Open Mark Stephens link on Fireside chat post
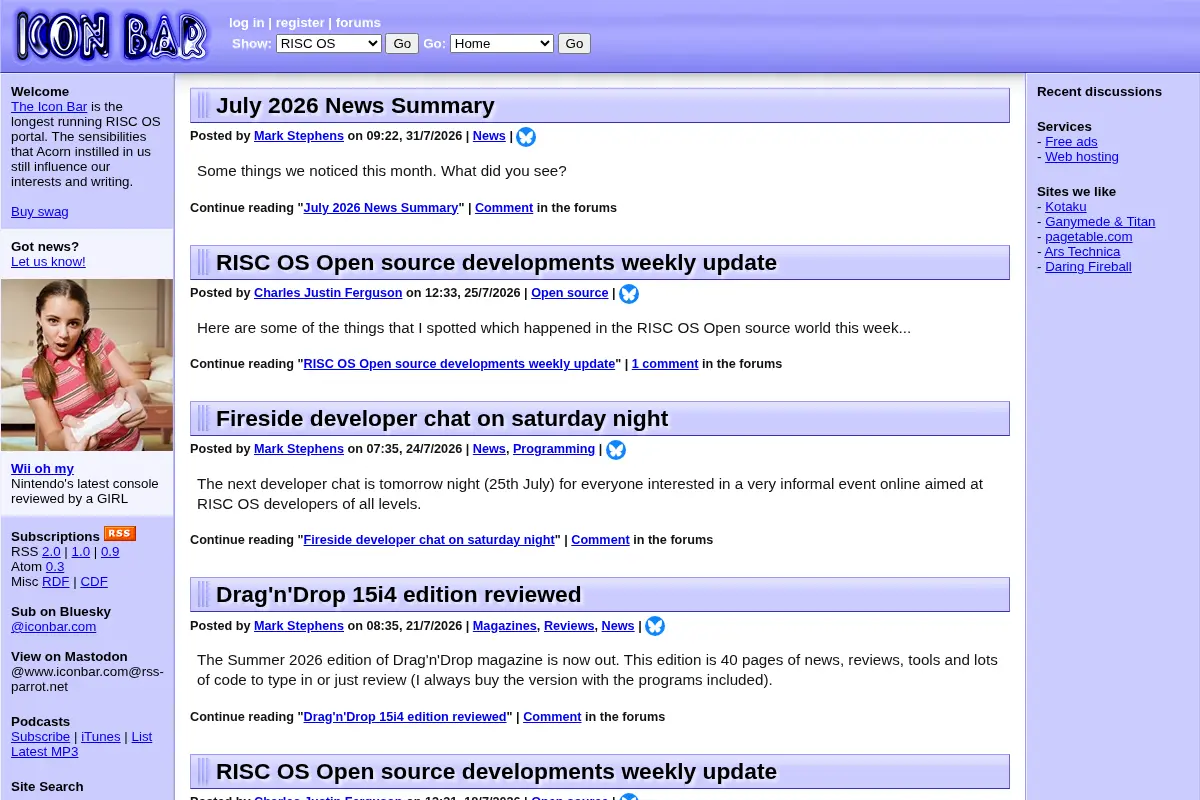The width and height of the screenshot is (1200, 800). (x=299, y=448)
